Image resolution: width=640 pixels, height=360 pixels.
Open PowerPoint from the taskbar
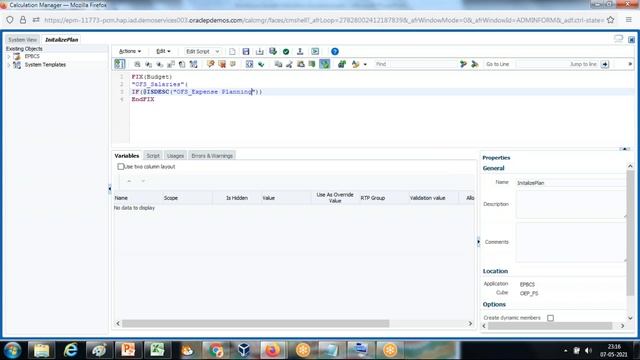pyautogui.click(x=128, y=350)
